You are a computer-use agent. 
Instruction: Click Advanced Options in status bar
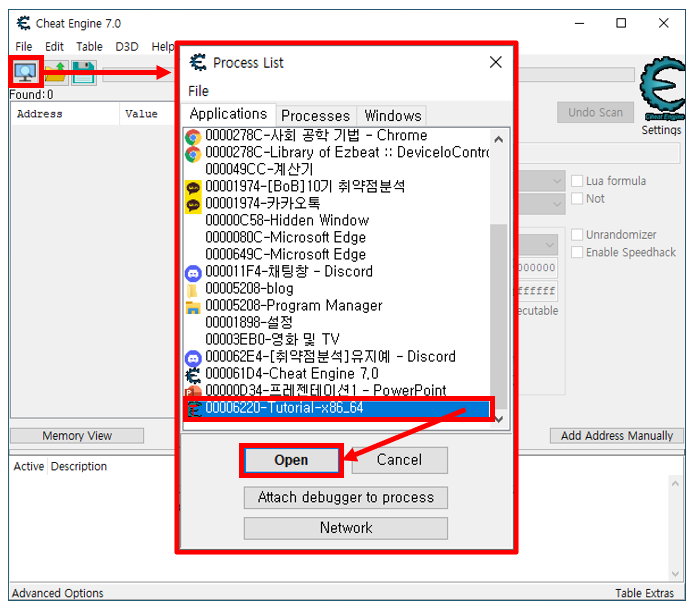[58, 593]
